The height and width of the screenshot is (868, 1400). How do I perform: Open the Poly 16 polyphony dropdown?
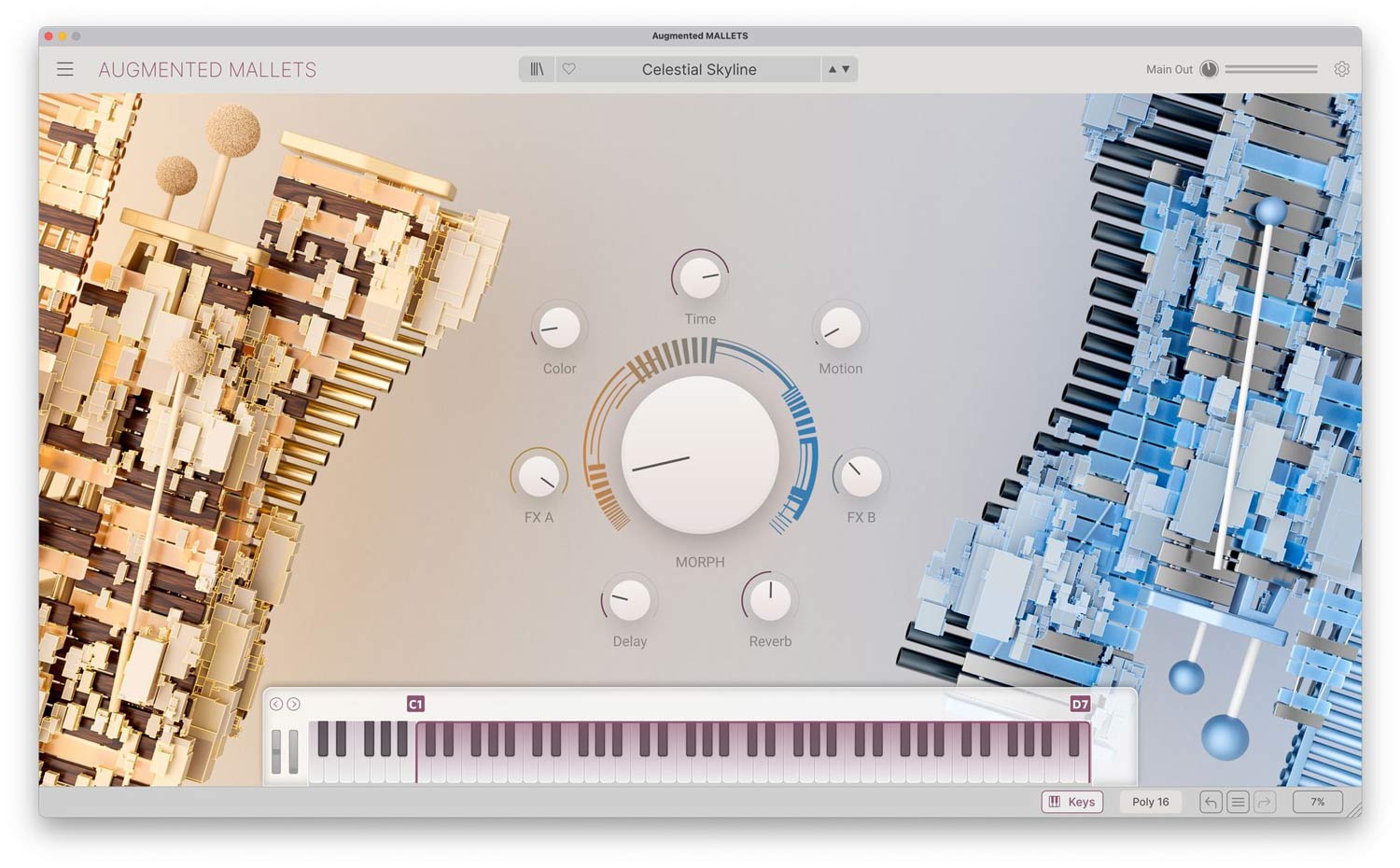pos(1150,802)
